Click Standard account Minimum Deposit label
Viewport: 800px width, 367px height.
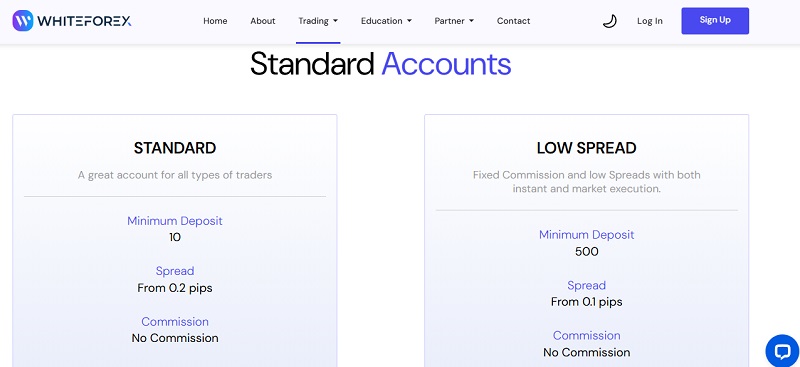tap(175, 221)
